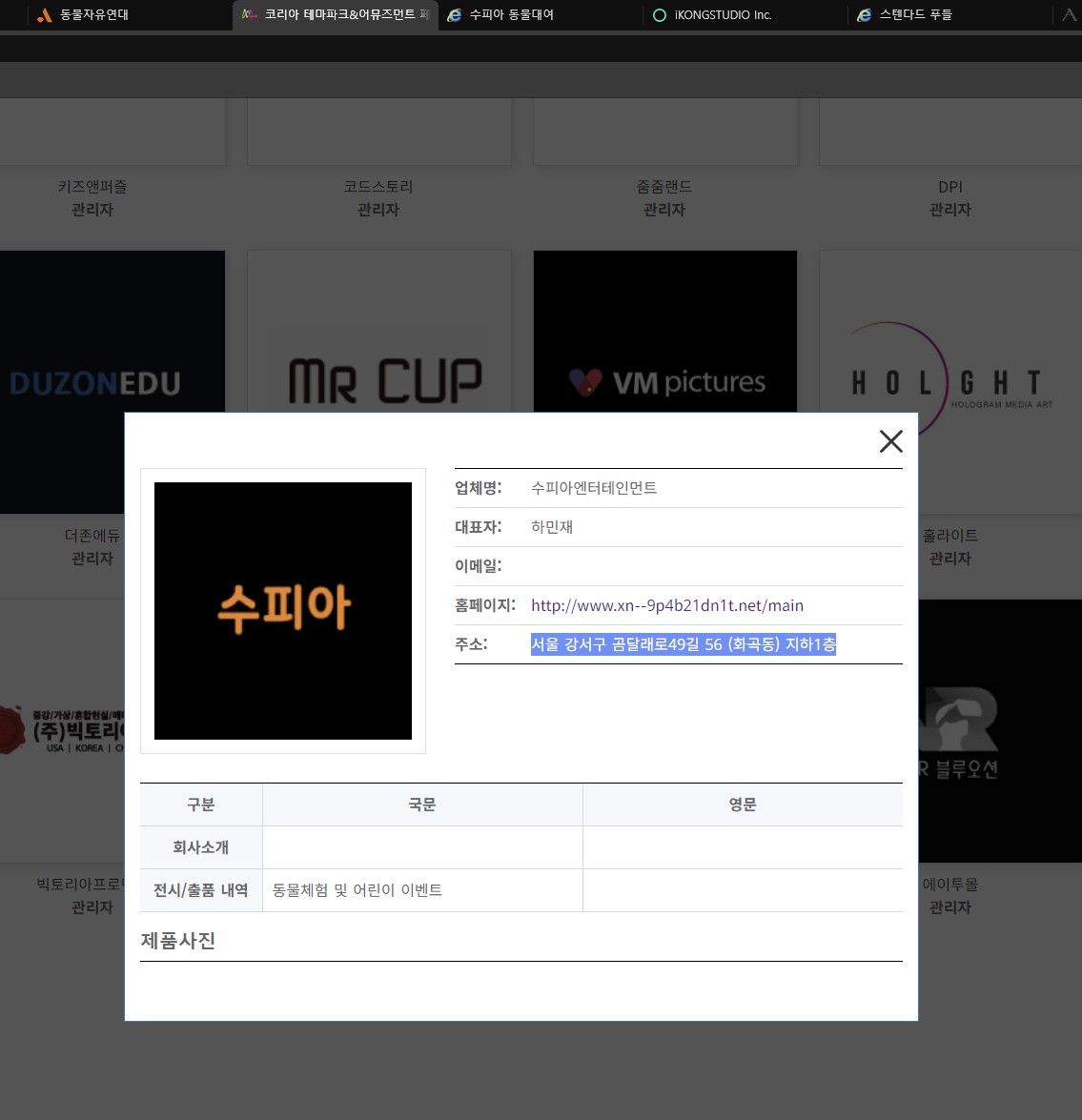Click the 업체명 label
The width and height of the screenshot is (1082, 1120).
pyautogui.click(x=478, y=488)
